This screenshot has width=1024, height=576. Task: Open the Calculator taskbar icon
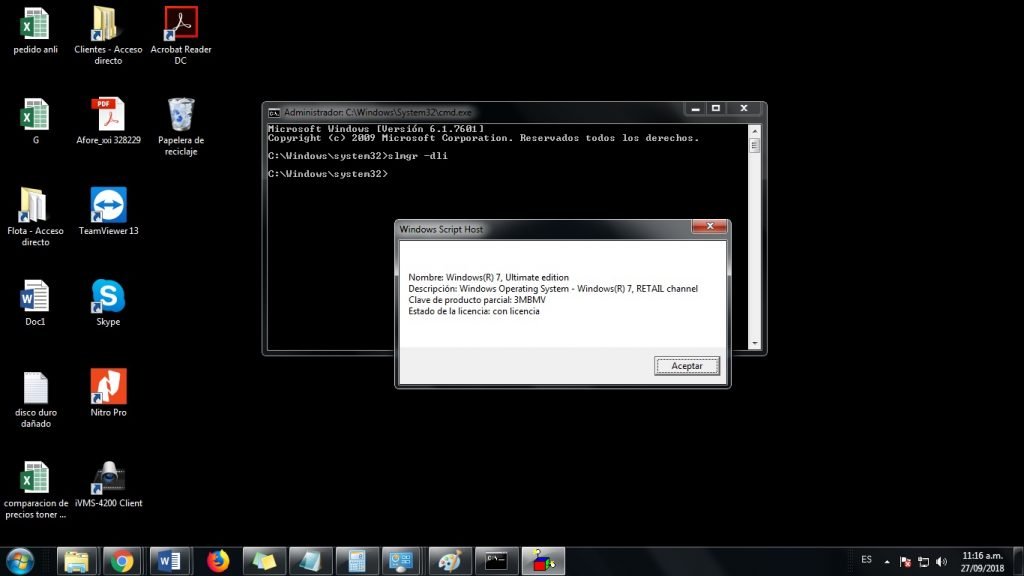(357, 562)
